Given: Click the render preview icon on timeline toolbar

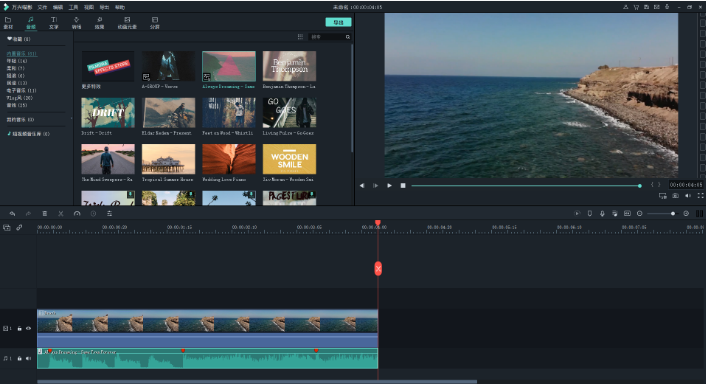Looking at the screenshot, I should pyautogui.click(x=577, y=213).
